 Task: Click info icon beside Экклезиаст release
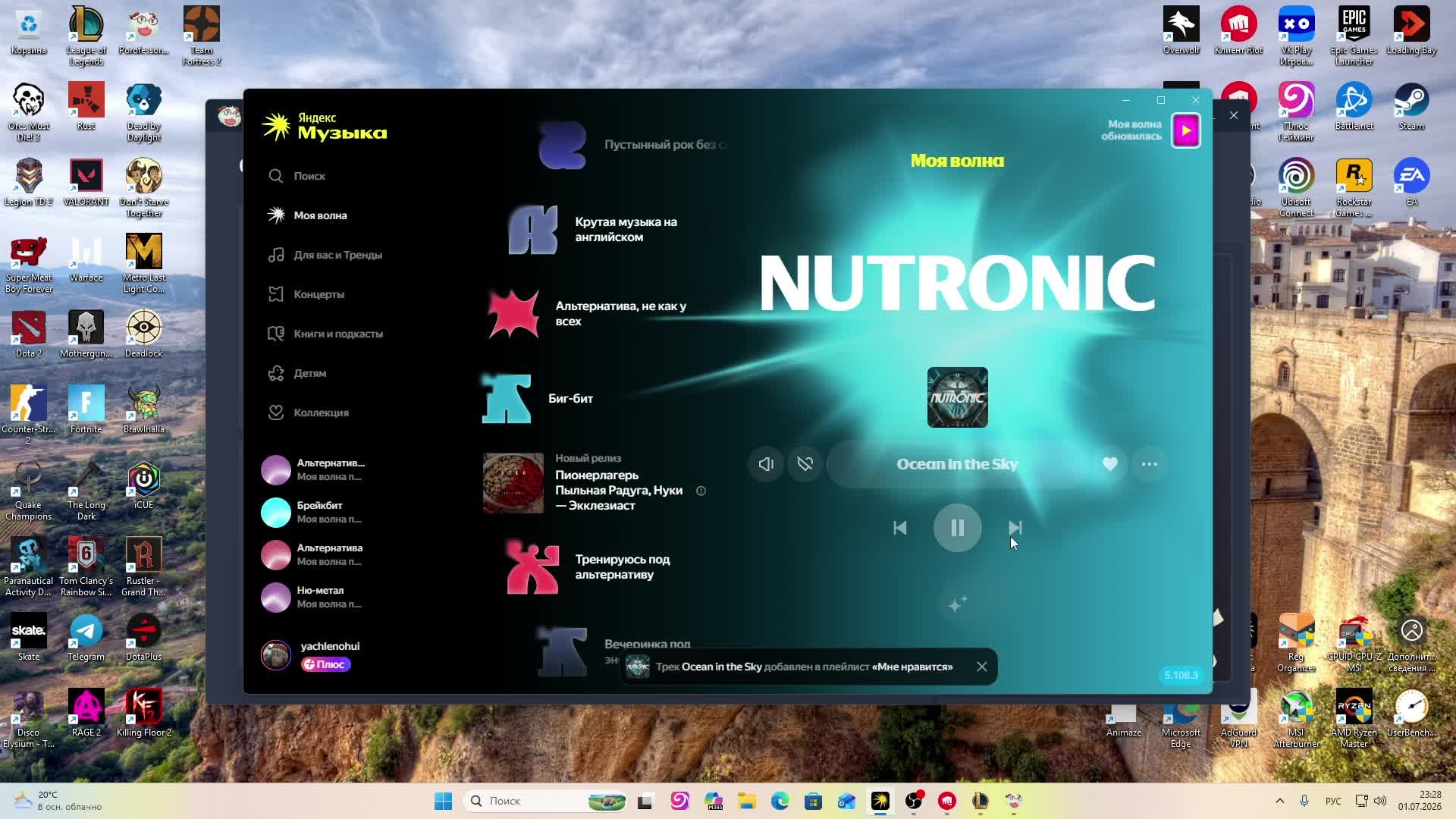tap(701, 491)
